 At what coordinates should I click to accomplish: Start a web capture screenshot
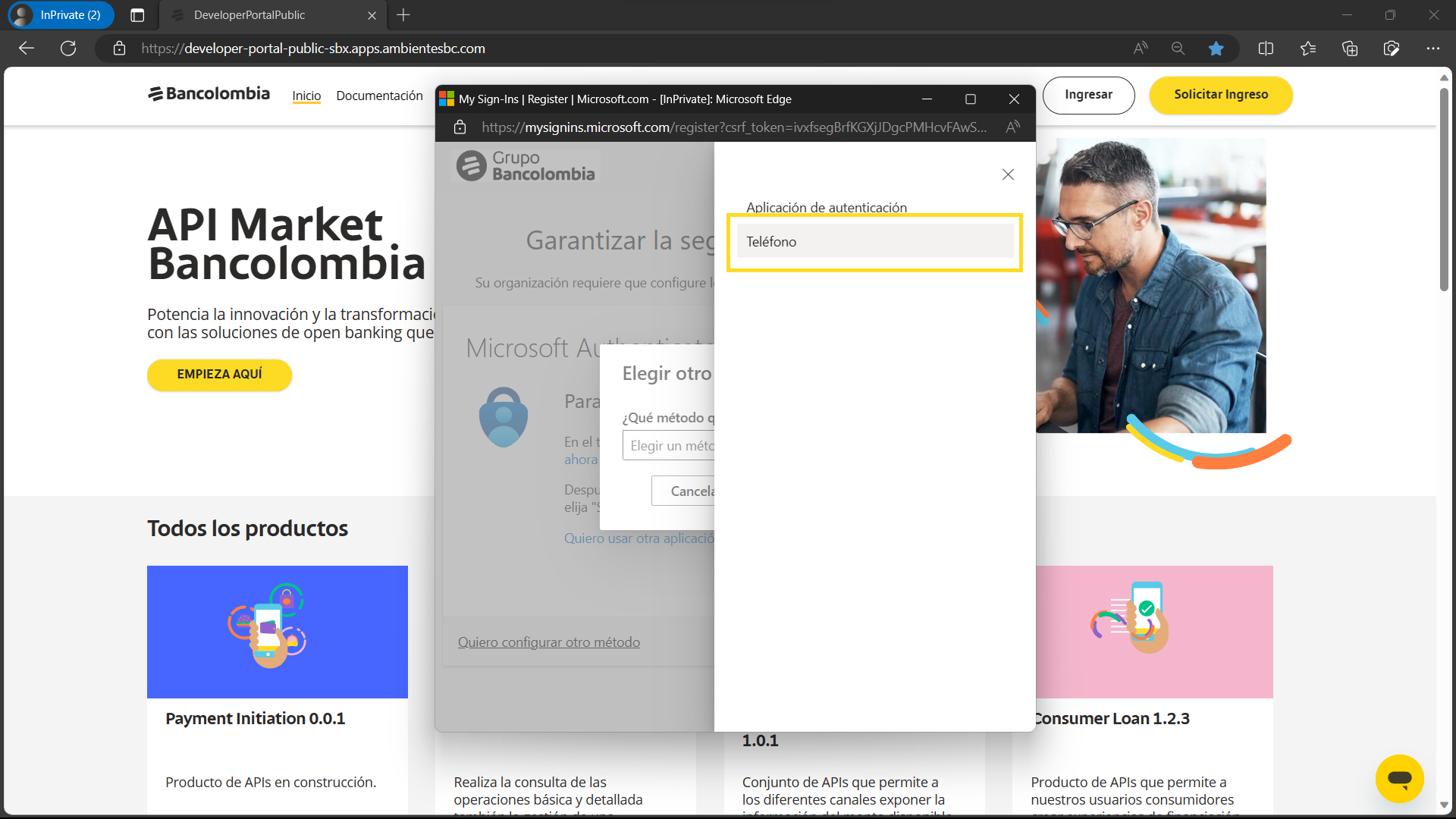1392,48
